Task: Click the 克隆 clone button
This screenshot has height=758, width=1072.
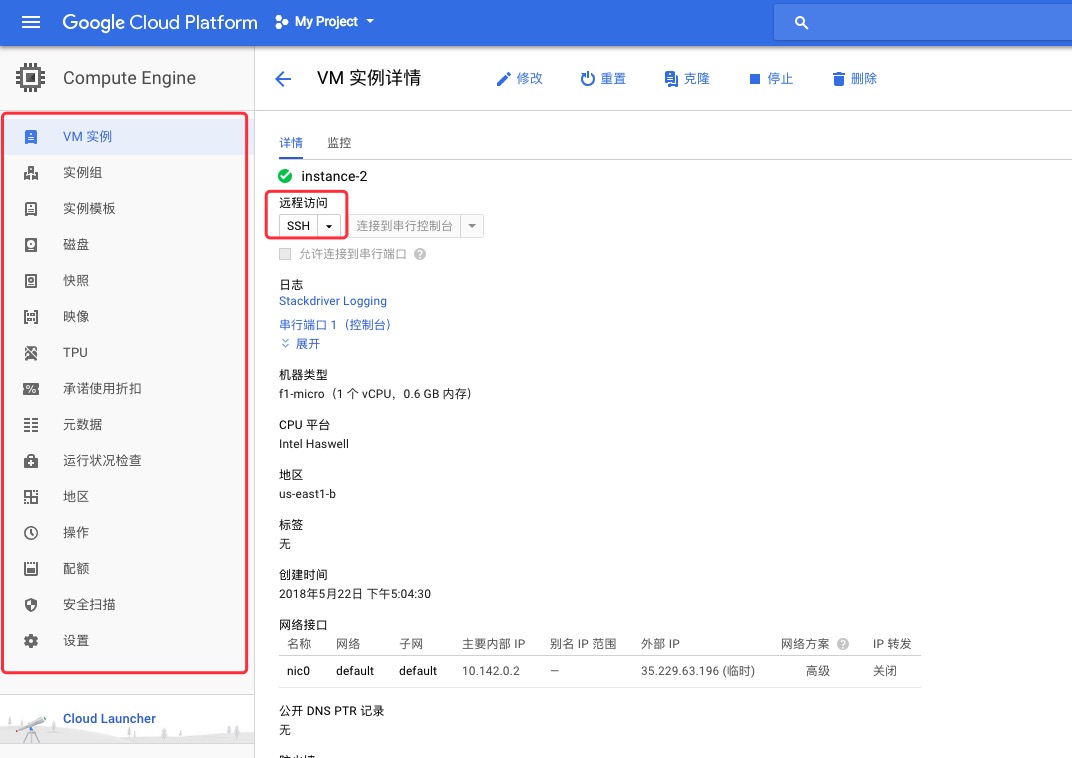Action: point(686,79)
